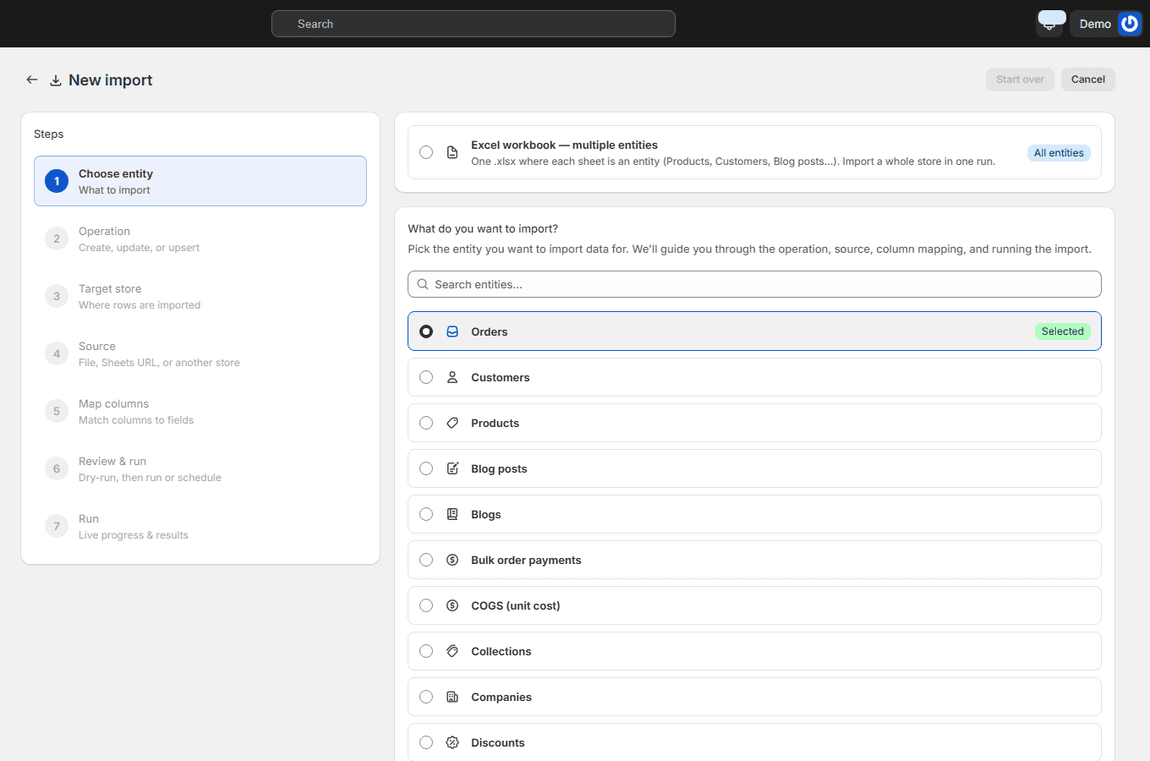Viewport: 1150px width, 761px height.
Task: Select the Collections radio button
Action: coord(426,651)
